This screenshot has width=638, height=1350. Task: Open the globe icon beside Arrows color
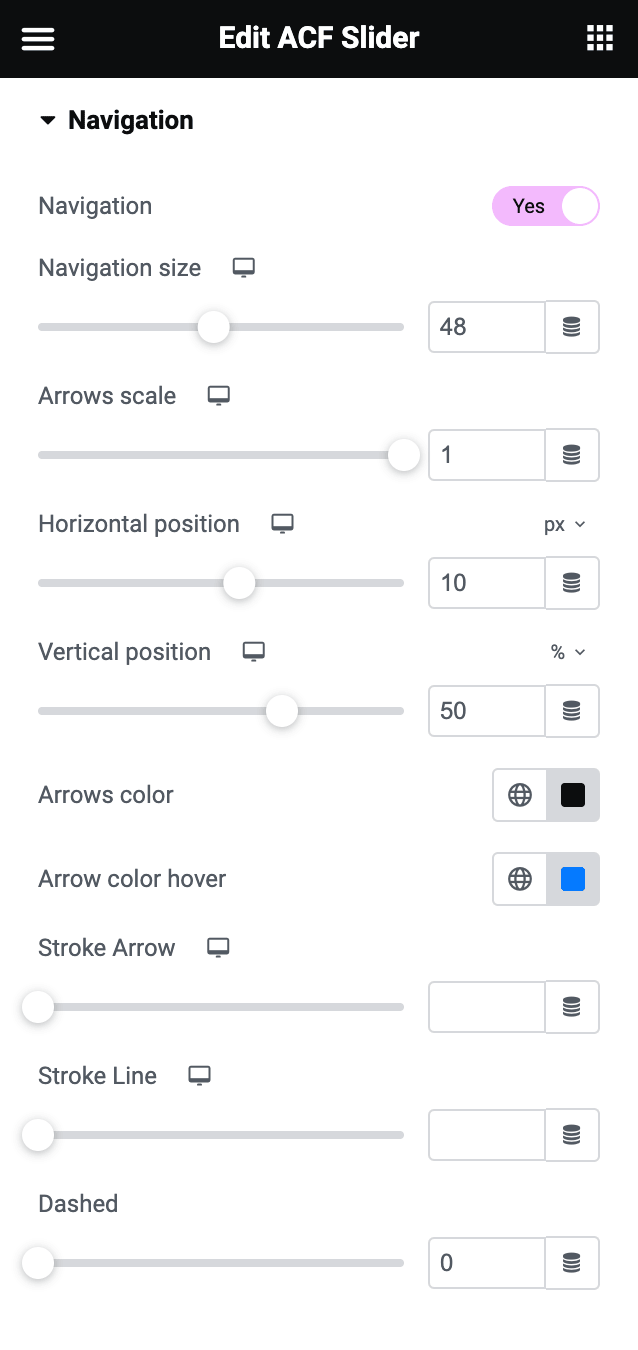click(x=519, y=794)
